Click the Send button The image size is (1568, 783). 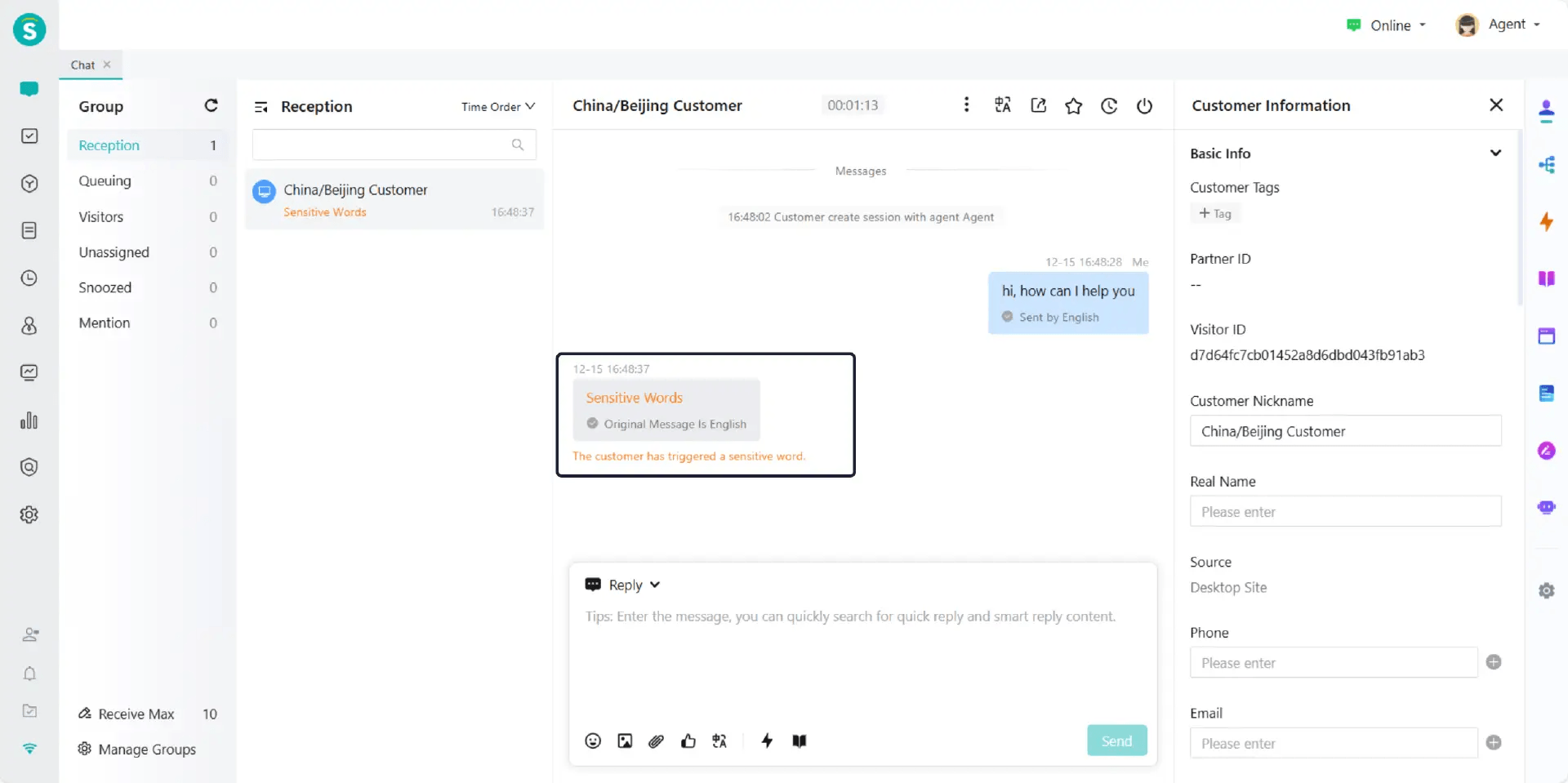coord(1116,741)
